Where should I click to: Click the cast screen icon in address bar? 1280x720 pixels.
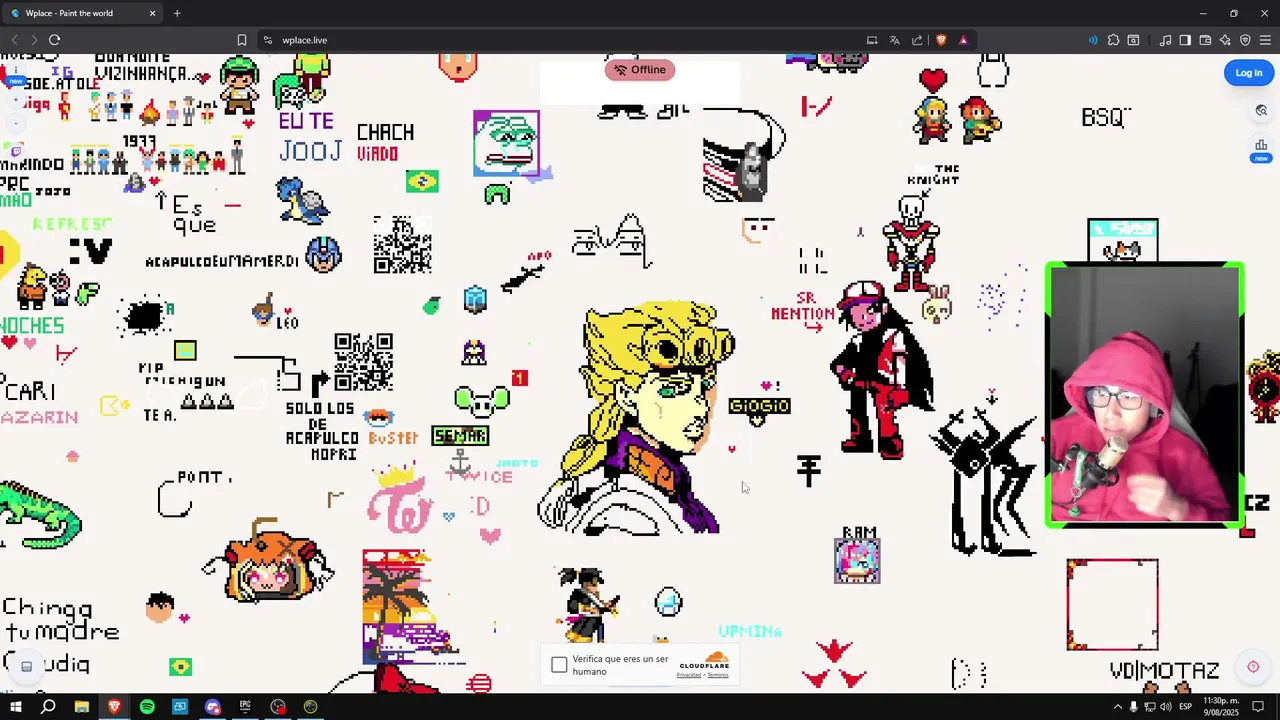pos(872,40)
